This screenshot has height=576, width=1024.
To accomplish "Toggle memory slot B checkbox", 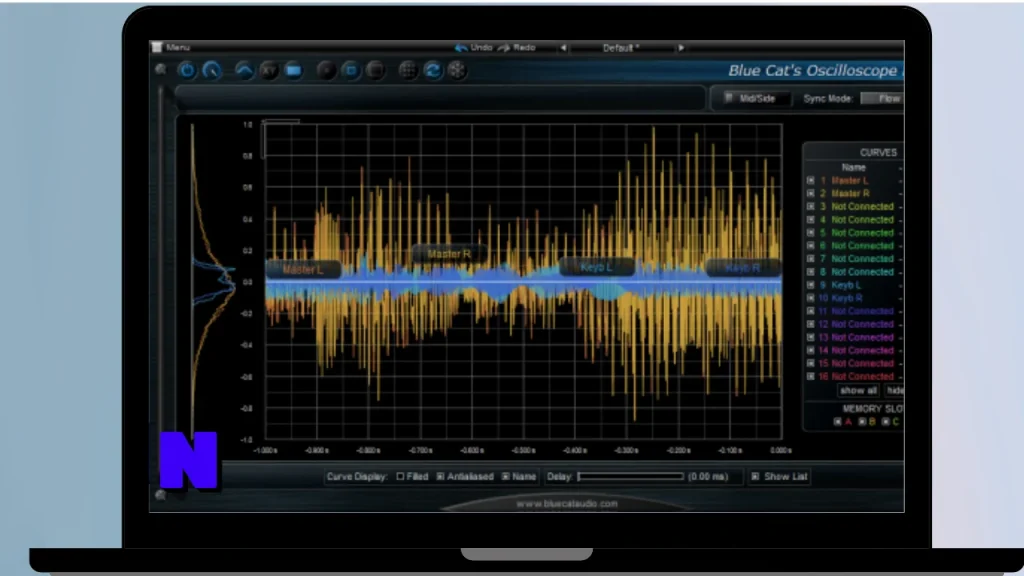I will [861, 422].
